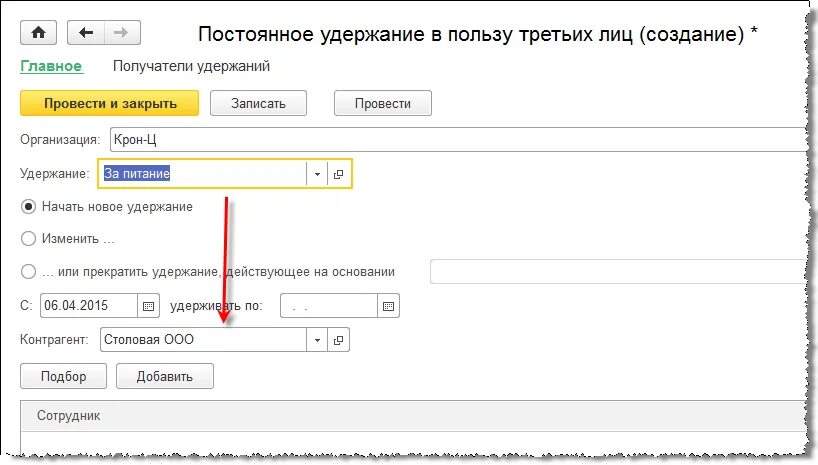
Task: Click the empty 'удерживать по' date field
Action: point(329,306)
